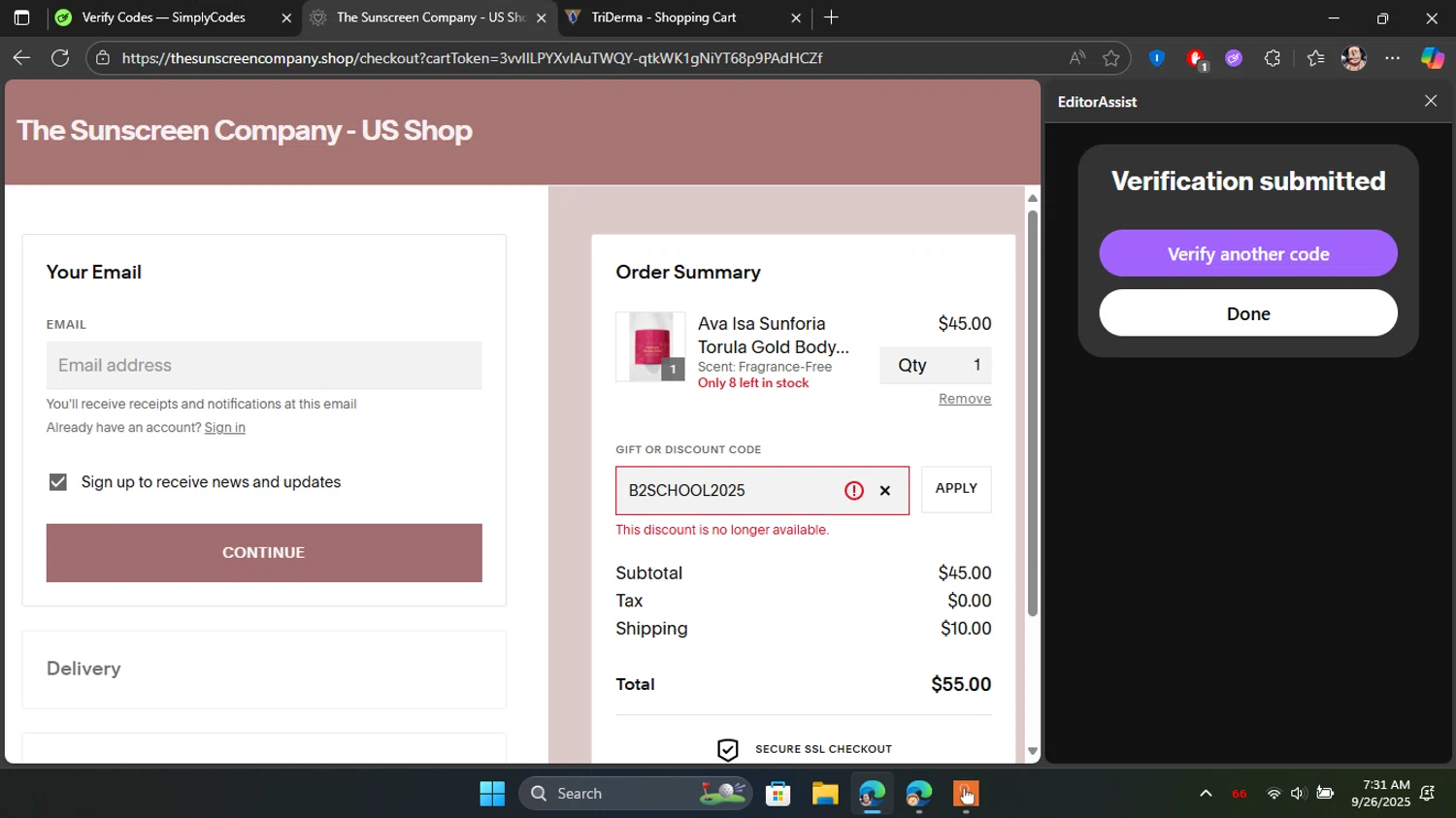This screenshot has width=1456, height=818.
Task: Click the page scrollbar up arrow
Action: [1033, 198]
